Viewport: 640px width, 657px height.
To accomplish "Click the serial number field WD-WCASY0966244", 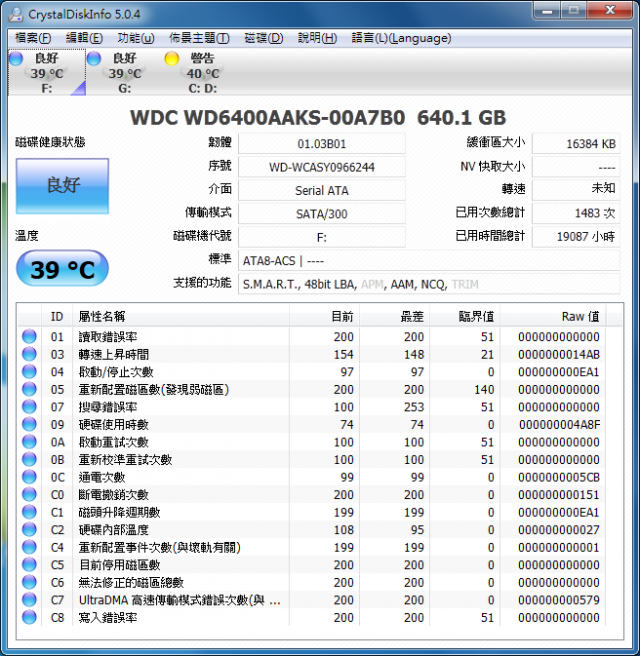I will click(x=321, y=167).
